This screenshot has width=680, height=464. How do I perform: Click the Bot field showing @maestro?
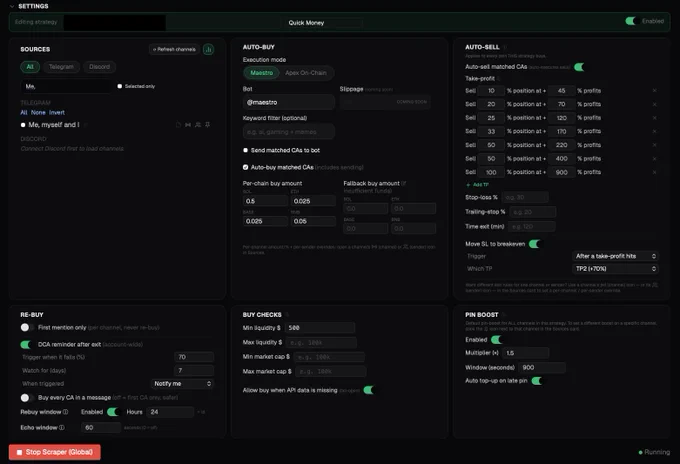(x=288, y=102)
